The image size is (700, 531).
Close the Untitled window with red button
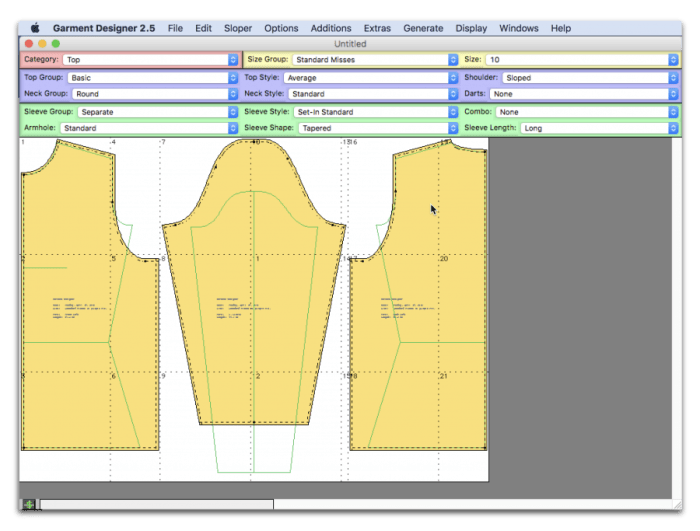point(29,44)
